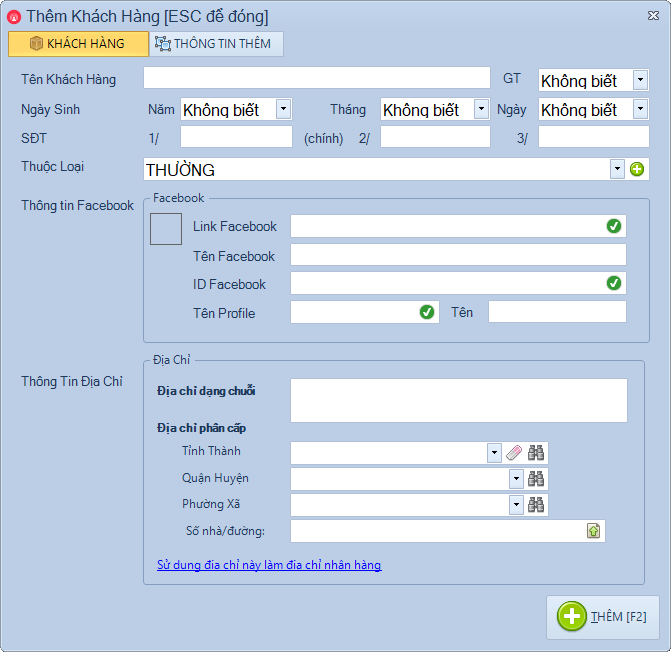Click the eraser icon next to Tỉnh Thành
This screenshot has height=652, width=671.
[x=514, y=453]
